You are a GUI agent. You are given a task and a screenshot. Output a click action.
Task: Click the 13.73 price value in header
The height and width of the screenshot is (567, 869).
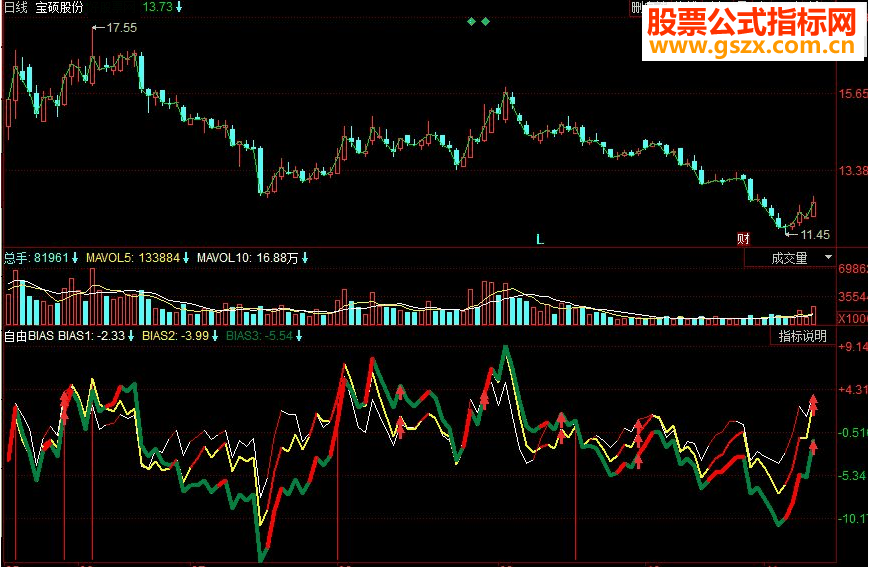(x=157, y=7)
